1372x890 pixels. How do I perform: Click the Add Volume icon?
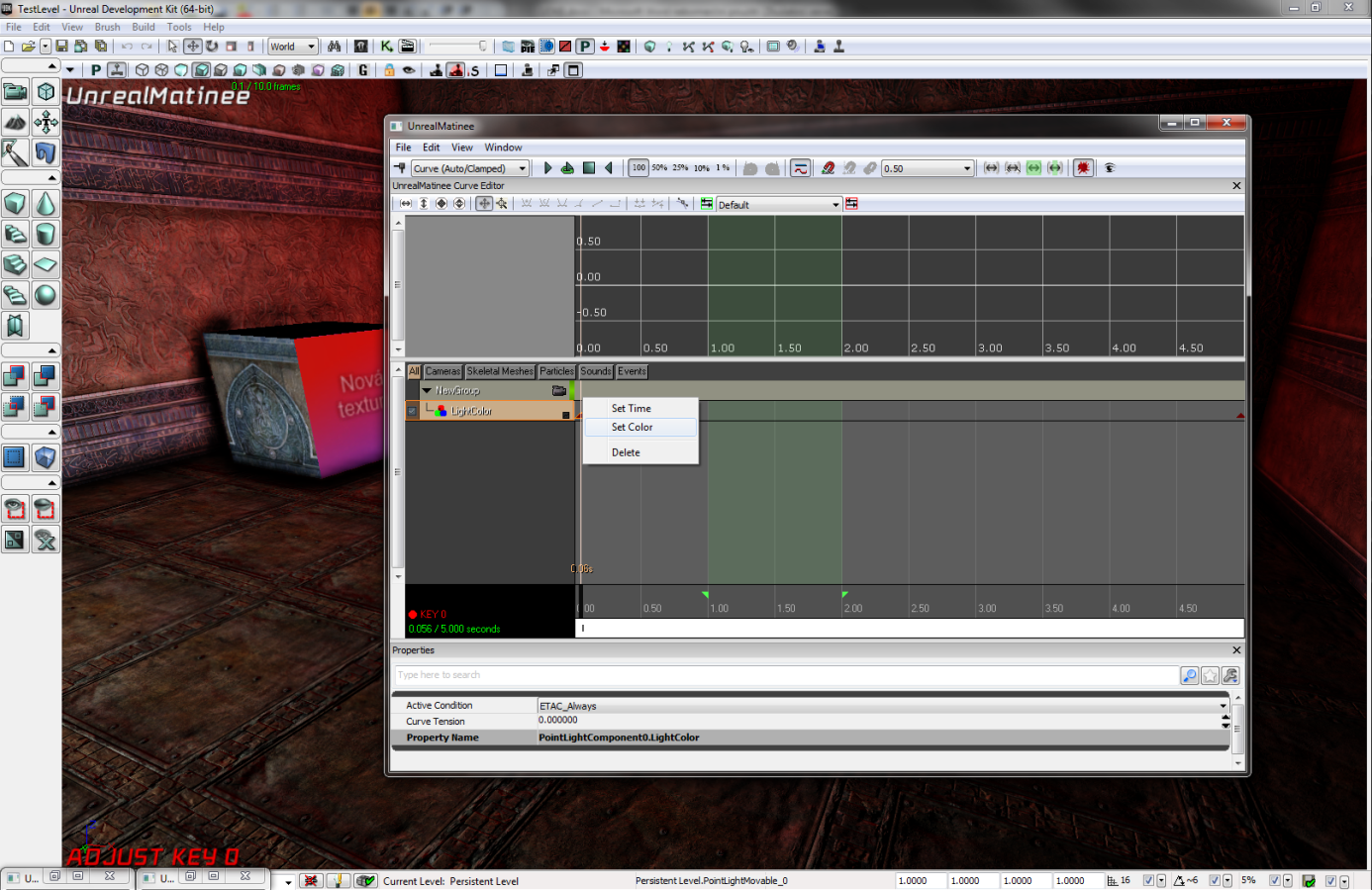46,457
